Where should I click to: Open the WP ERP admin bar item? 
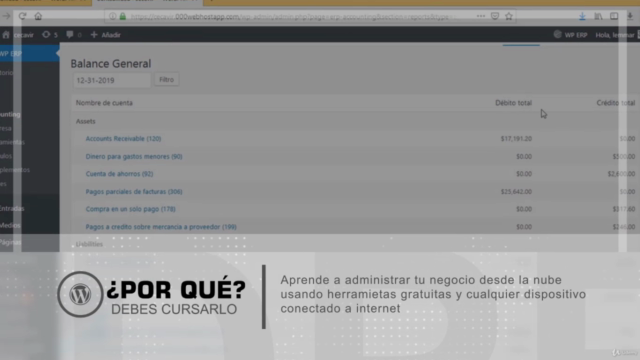[571, 35]
